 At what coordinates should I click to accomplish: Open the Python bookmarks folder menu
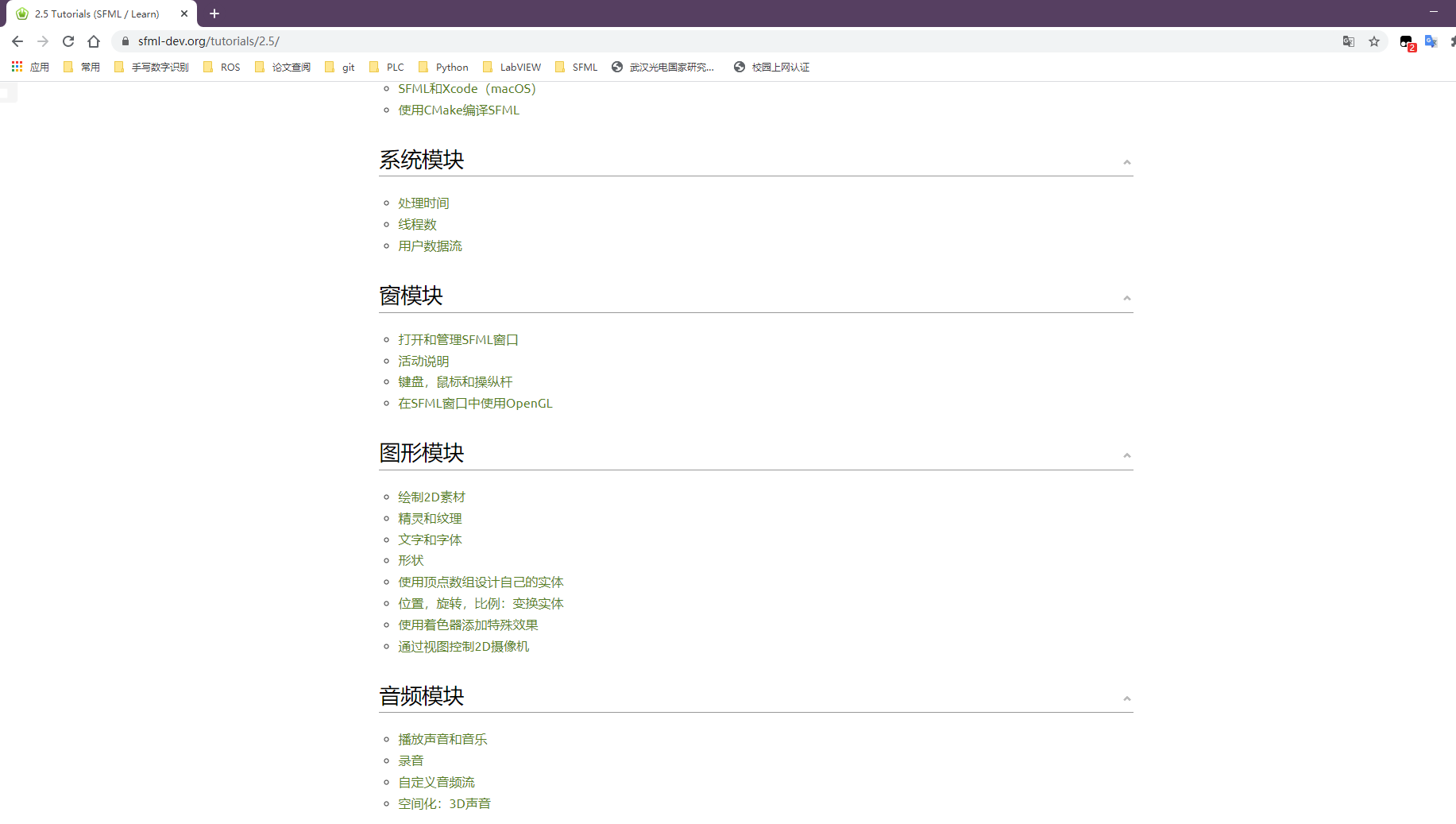click(x=442, y=67)
